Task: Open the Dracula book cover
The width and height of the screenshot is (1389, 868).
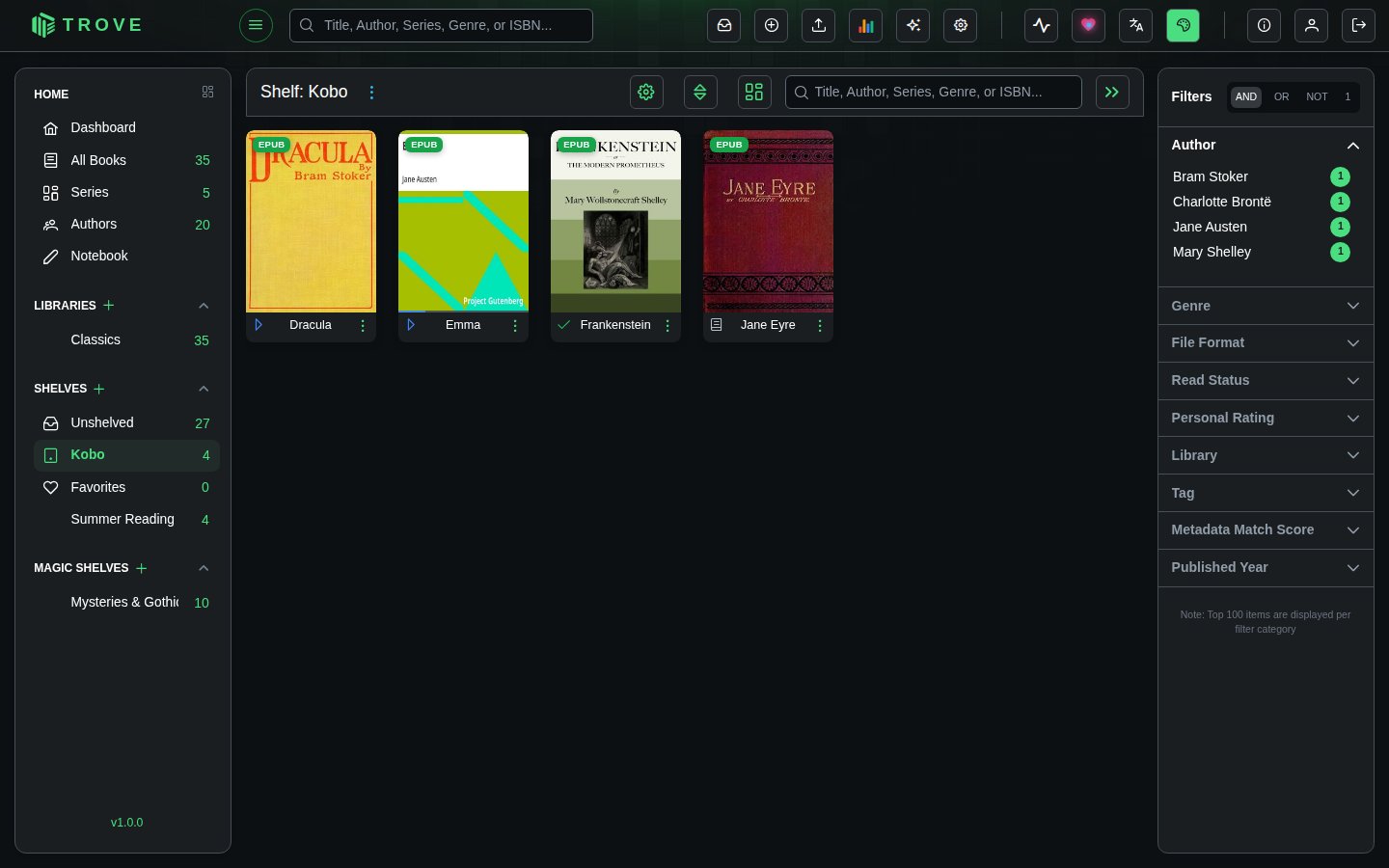Action: pyautogui.click(x=311, y=221)
